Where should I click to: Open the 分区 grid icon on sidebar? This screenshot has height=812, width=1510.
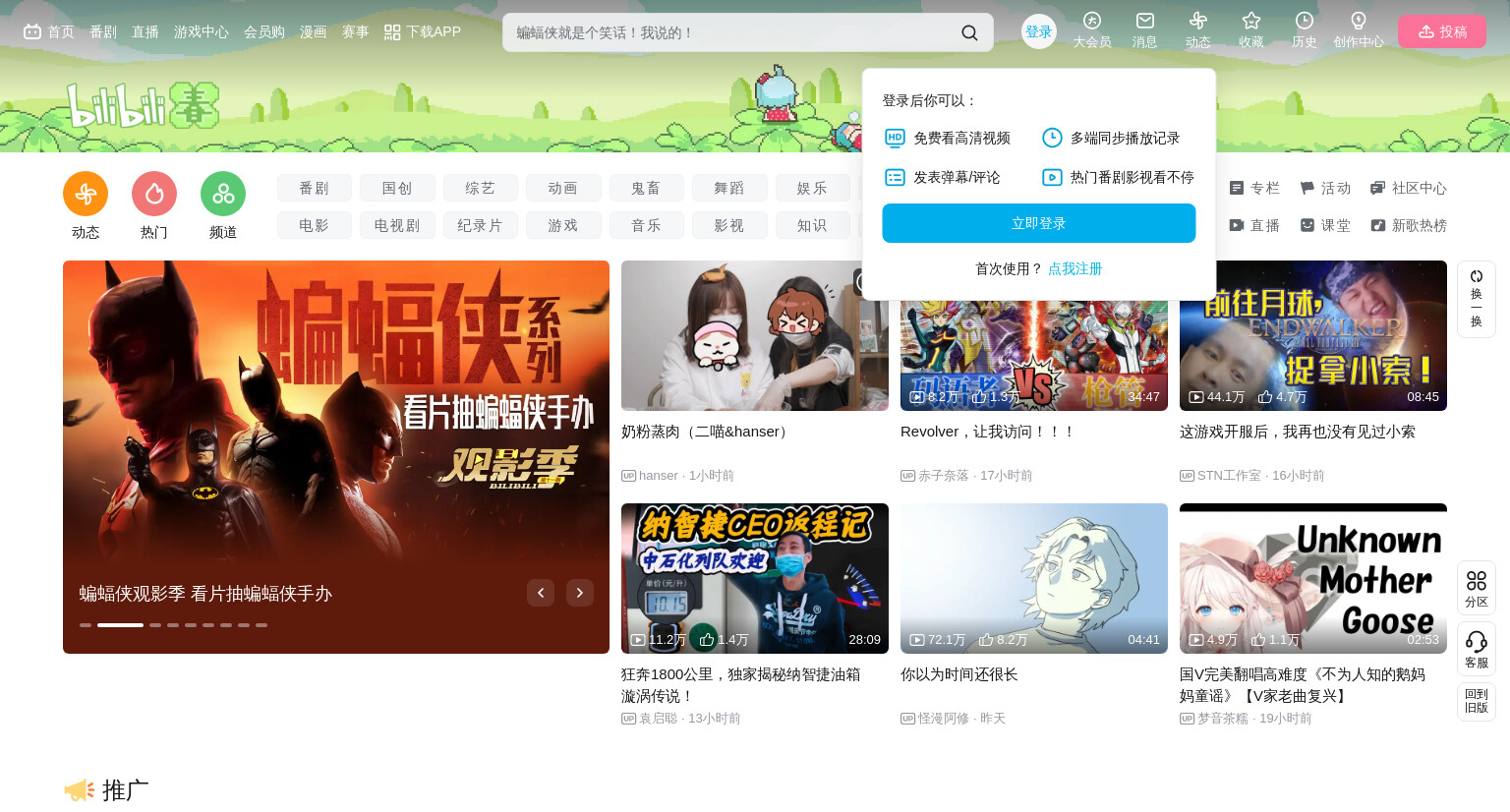pyautogui.click(x=1476, y=588)
